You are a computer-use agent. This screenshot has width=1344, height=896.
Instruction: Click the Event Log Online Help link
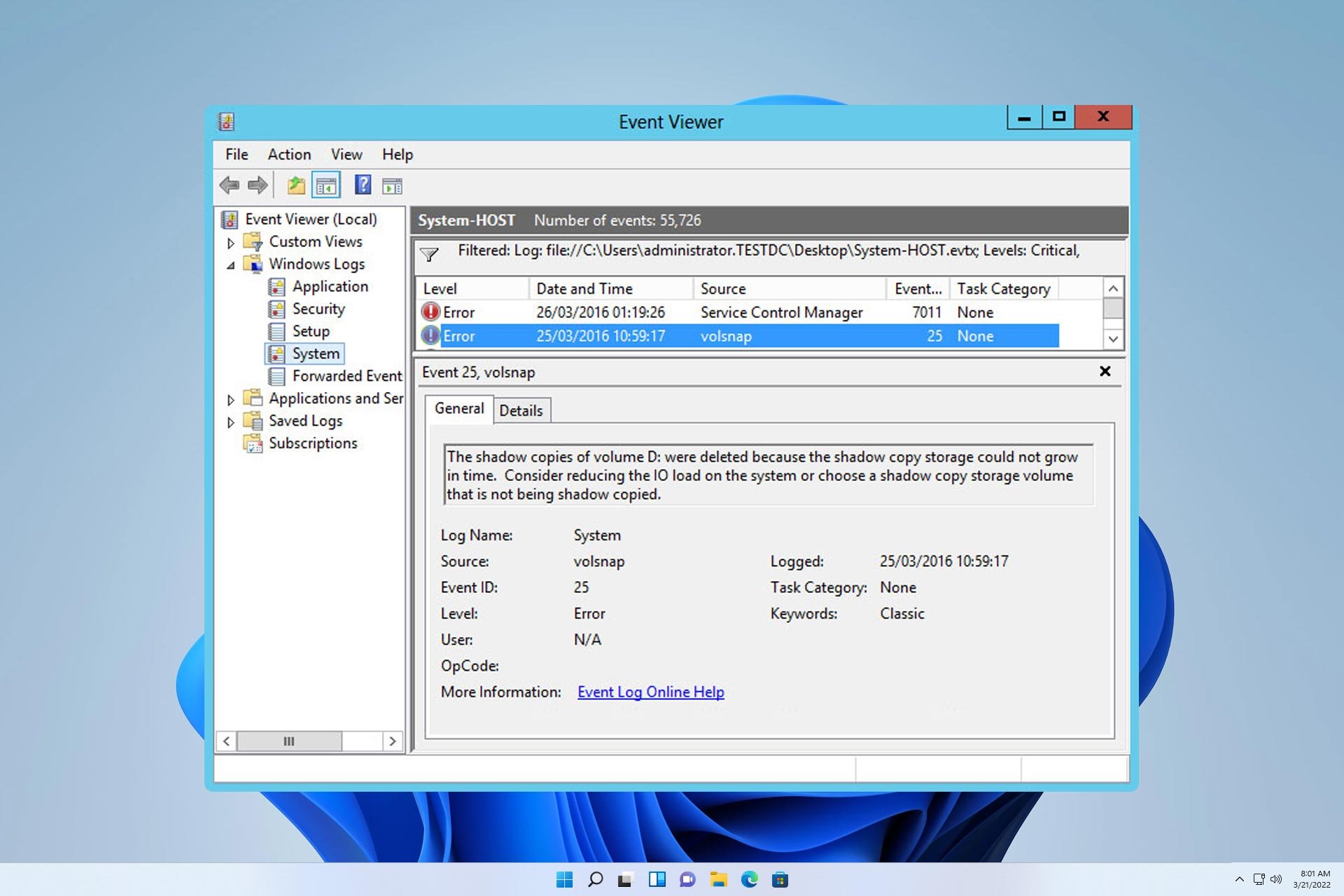(650, 691)
